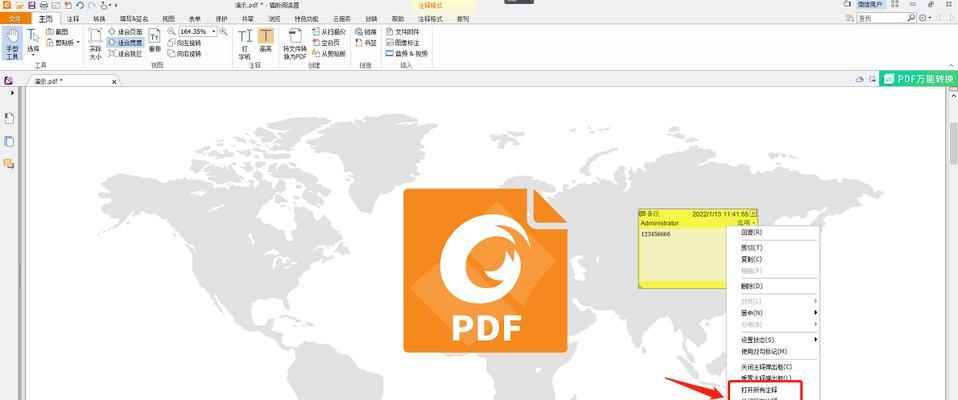Activate the Select text tool (选择)
958x400 pixels.
33,42
